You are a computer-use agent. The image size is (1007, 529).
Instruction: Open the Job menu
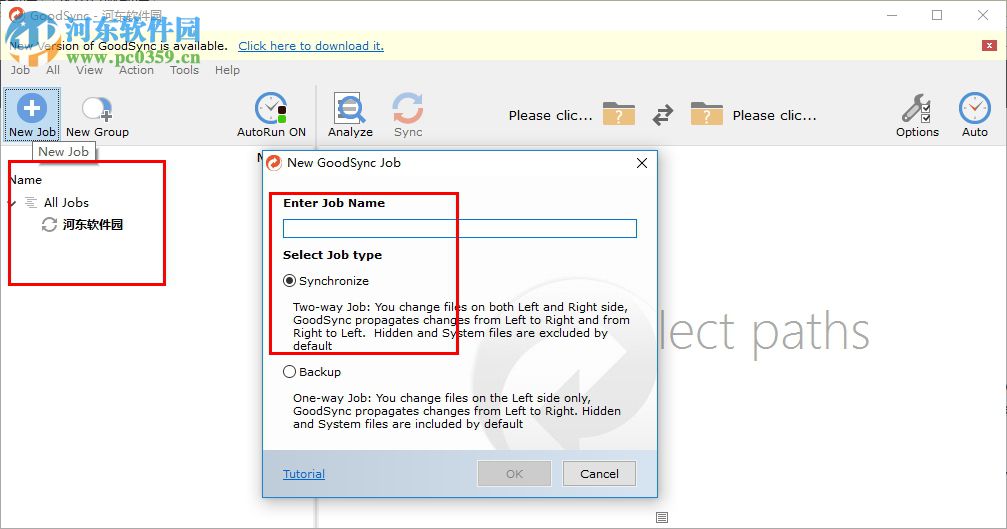click(x=20, y=70)
